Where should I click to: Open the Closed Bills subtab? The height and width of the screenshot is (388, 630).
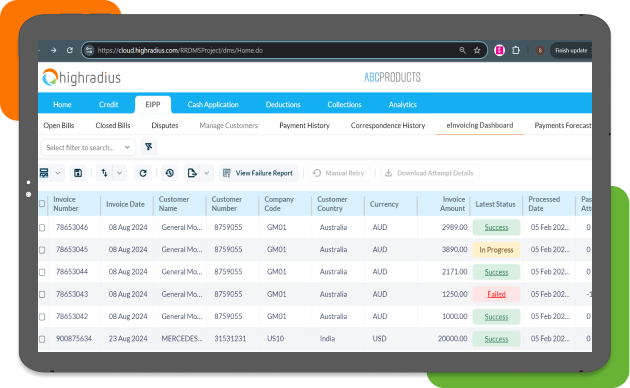click(x=113, y=125)
